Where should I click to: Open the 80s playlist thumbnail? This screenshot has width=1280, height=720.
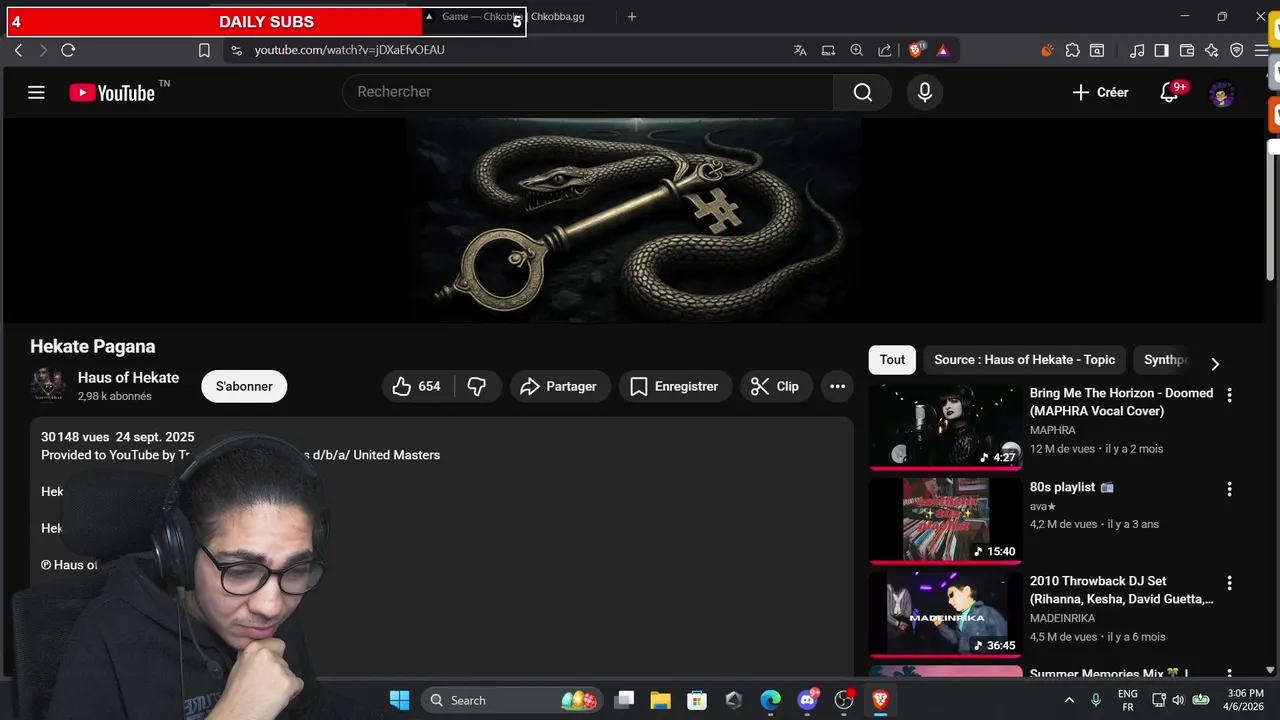(x=945, y=521)
